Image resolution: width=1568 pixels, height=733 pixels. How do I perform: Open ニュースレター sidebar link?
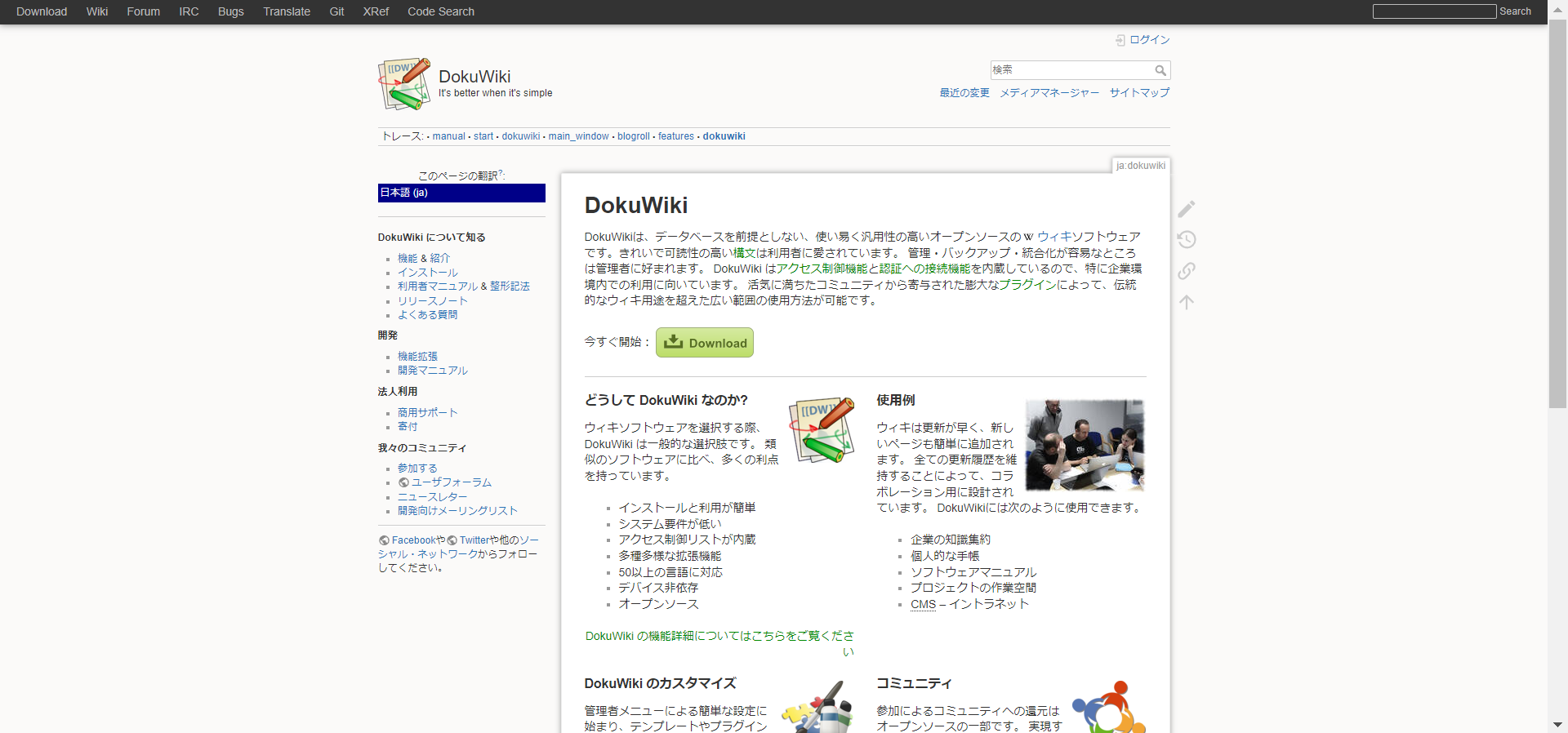click(433, 497)
